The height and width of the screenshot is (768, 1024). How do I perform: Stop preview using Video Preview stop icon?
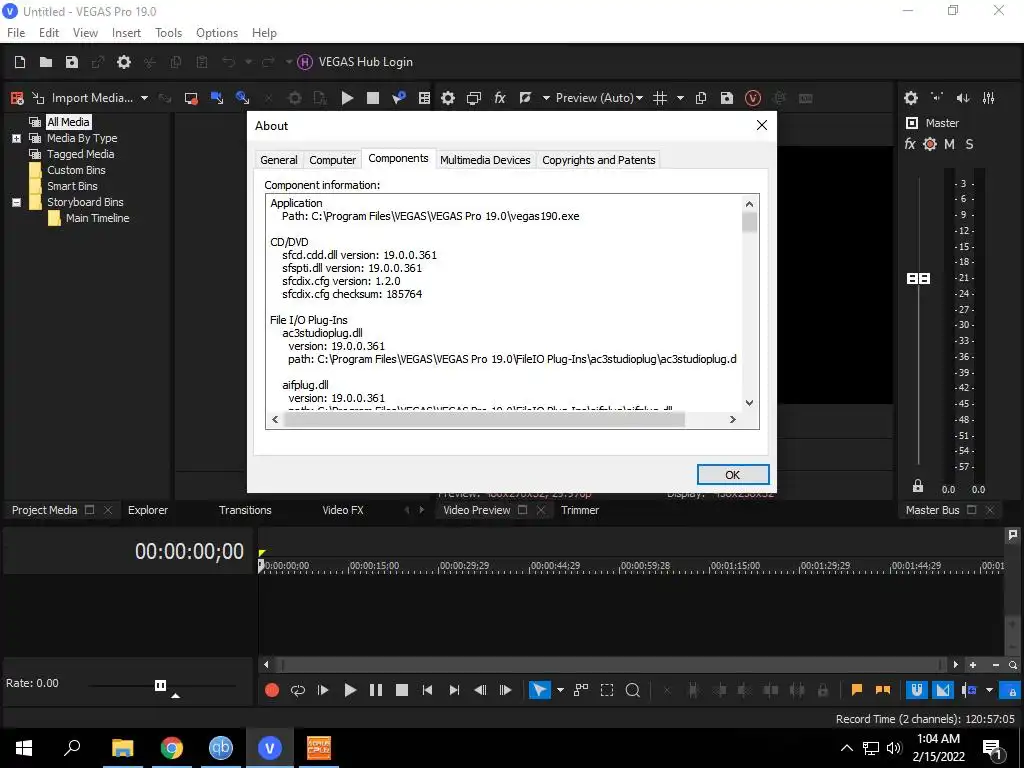click(x=373, y=98)
